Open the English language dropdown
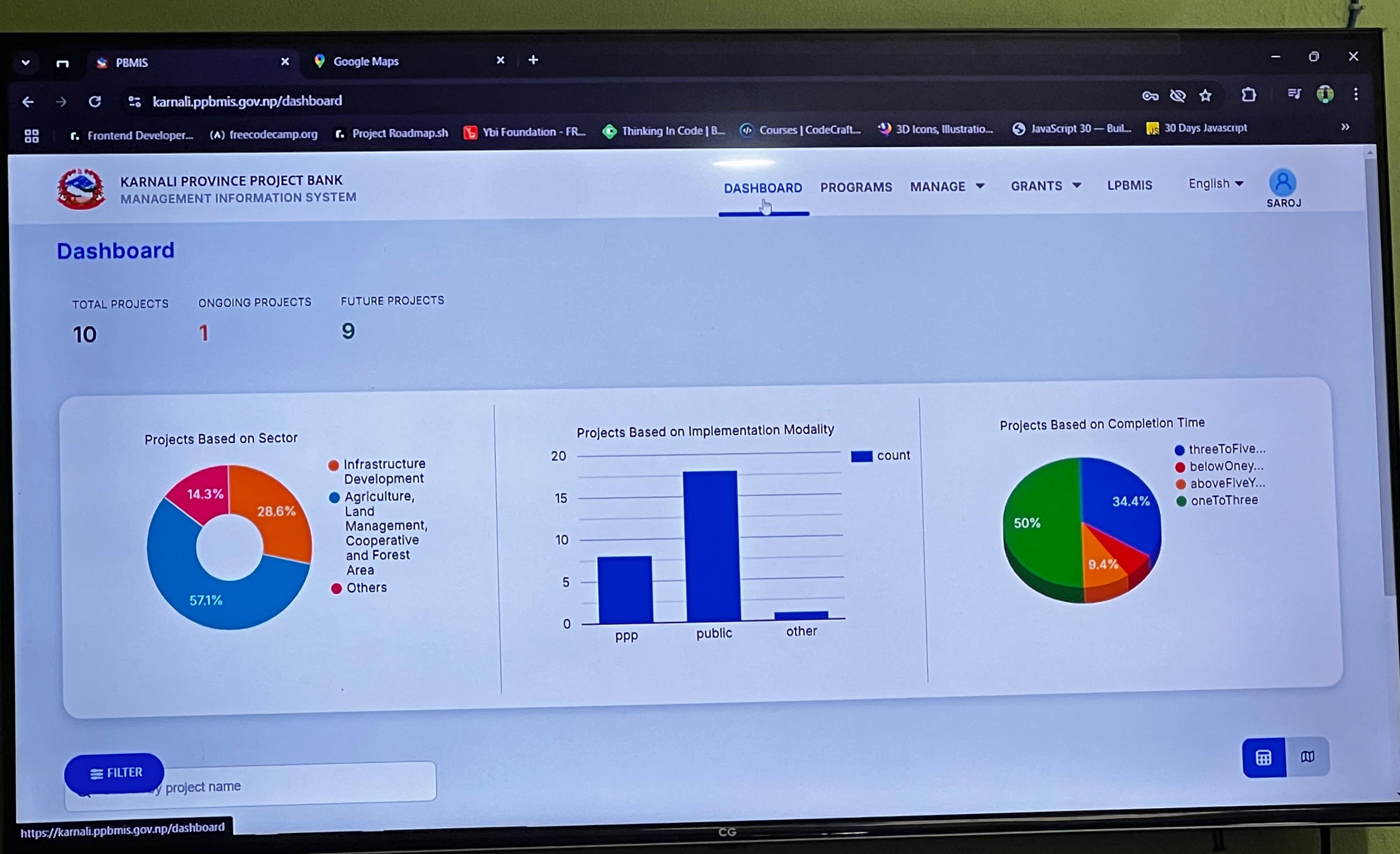This screenshot has width=1400, height=854. click(1216, 184)
